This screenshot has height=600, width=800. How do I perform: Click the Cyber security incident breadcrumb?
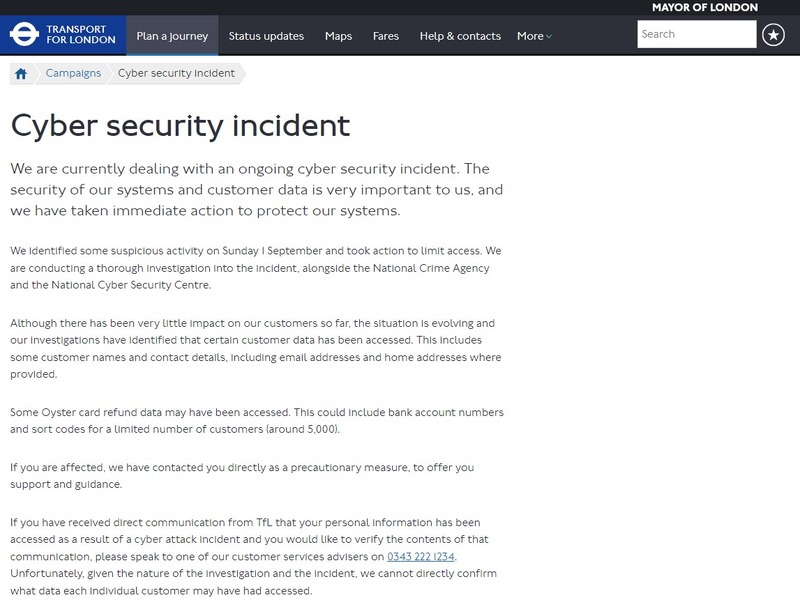point(176,73)
